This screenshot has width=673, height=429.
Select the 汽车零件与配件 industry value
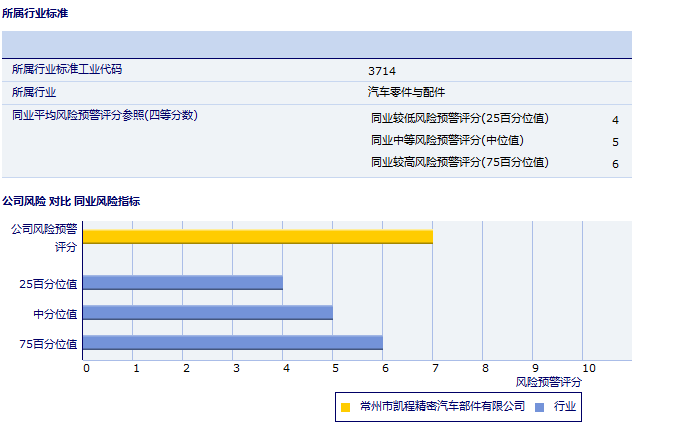click(x=407, y=92)
